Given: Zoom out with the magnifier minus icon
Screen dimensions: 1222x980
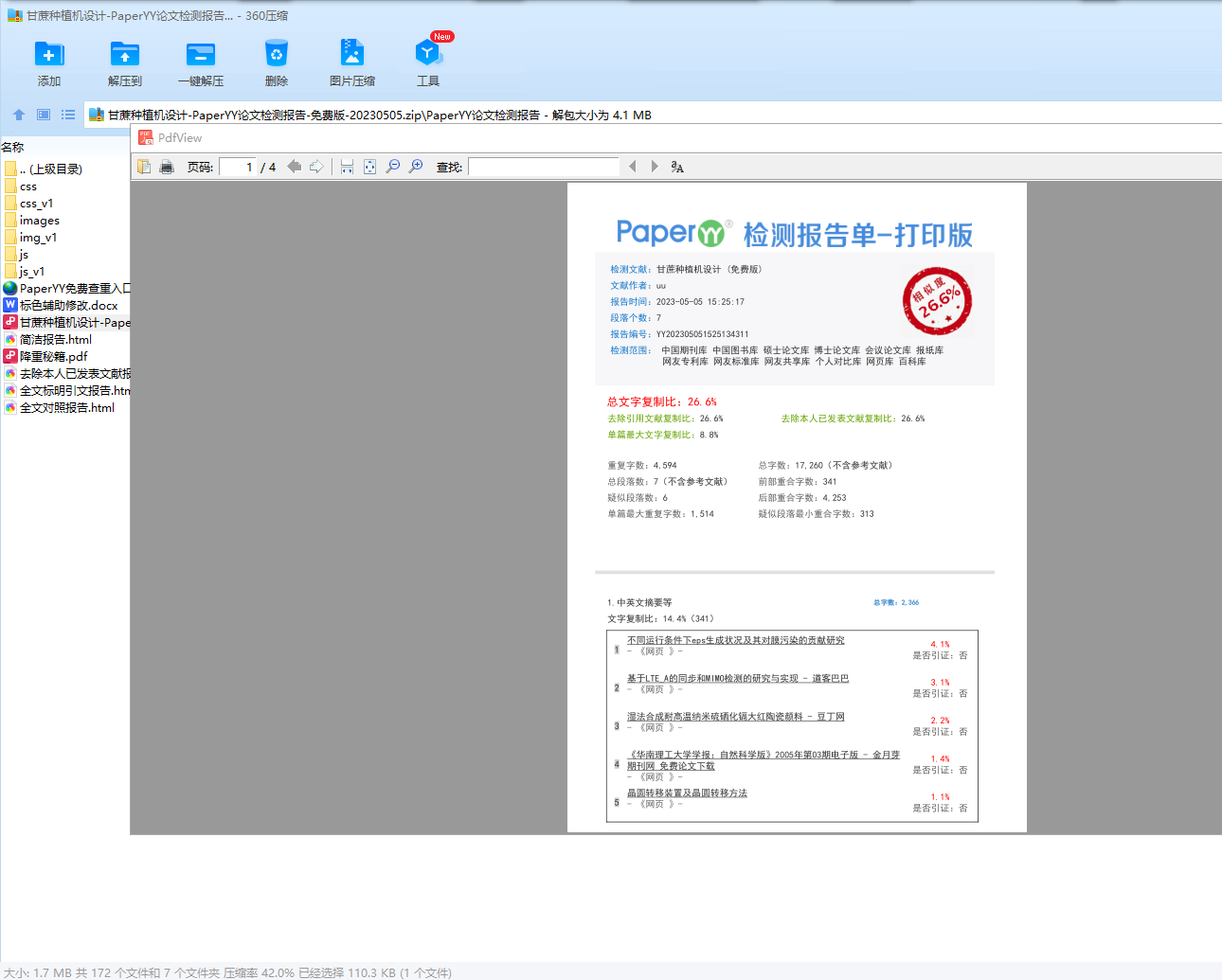Looking at the screenshot, I should tap(393, 167).
